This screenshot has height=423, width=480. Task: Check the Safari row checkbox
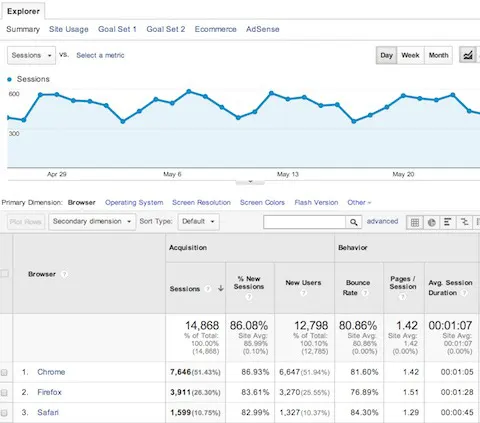coord(4,413)
